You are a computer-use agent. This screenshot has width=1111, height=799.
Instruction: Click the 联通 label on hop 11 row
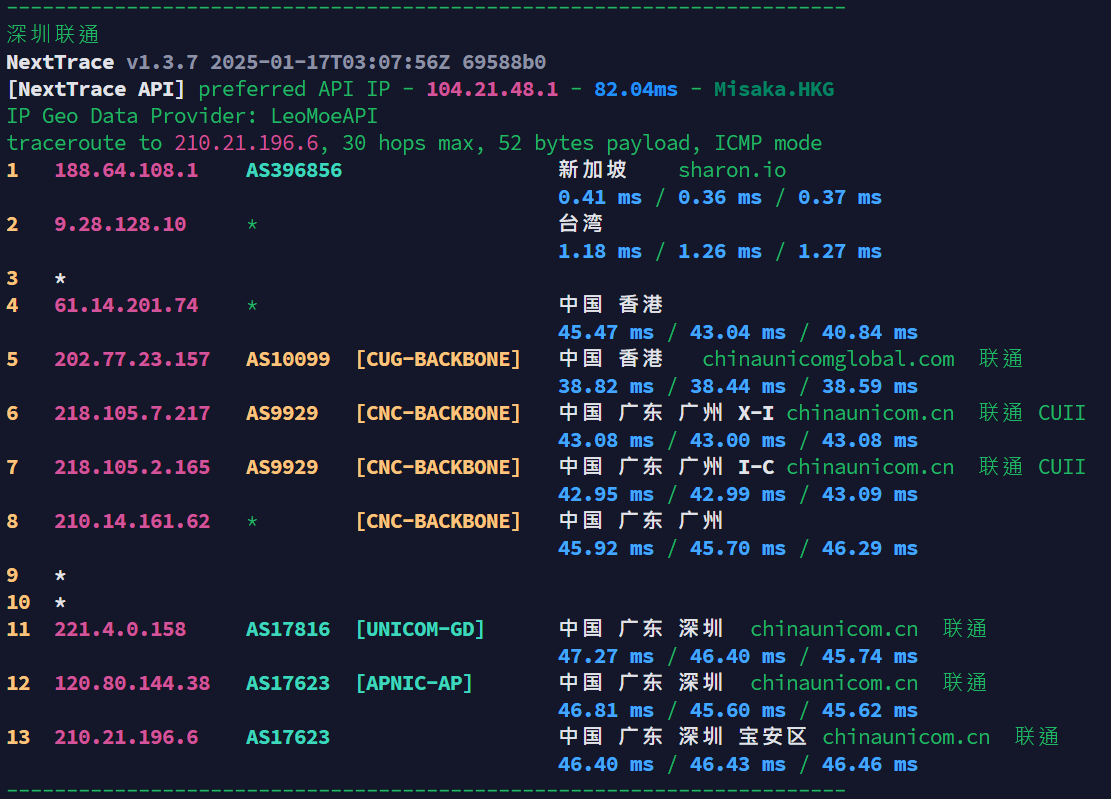point(965,628)
